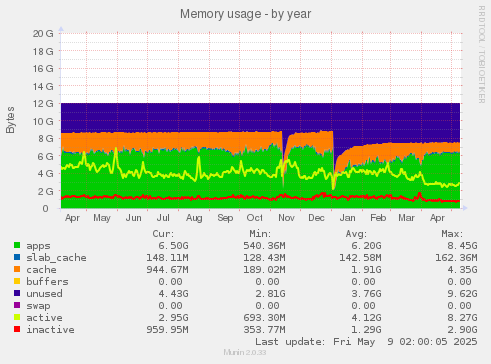Screen dimensions: 491x364
Task: Click unused average value 3.76G
Action: tap(366, 294)
